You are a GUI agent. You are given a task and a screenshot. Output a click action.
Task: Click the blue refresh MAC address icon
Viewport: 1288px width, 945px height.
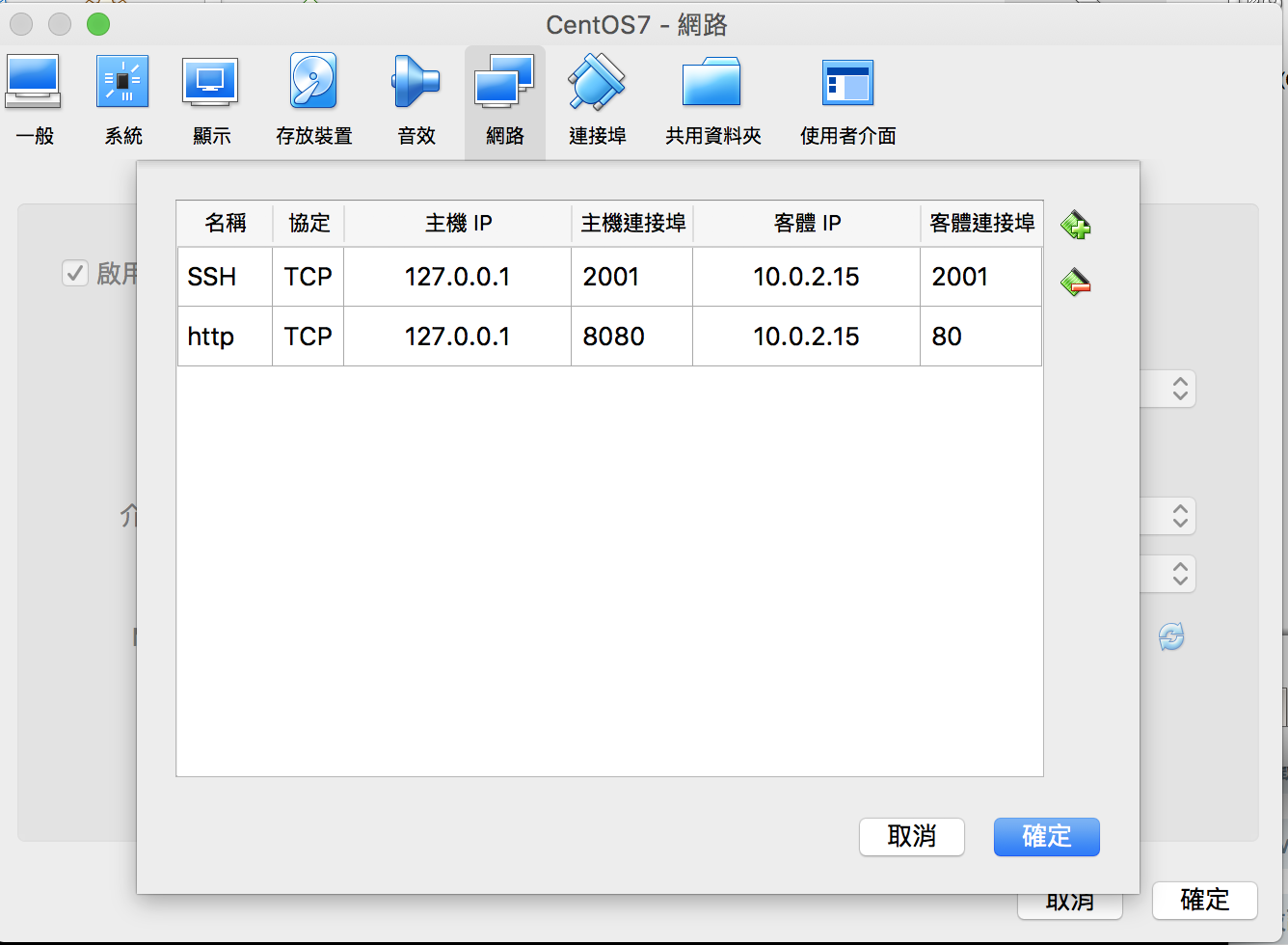coord(1171,636)
